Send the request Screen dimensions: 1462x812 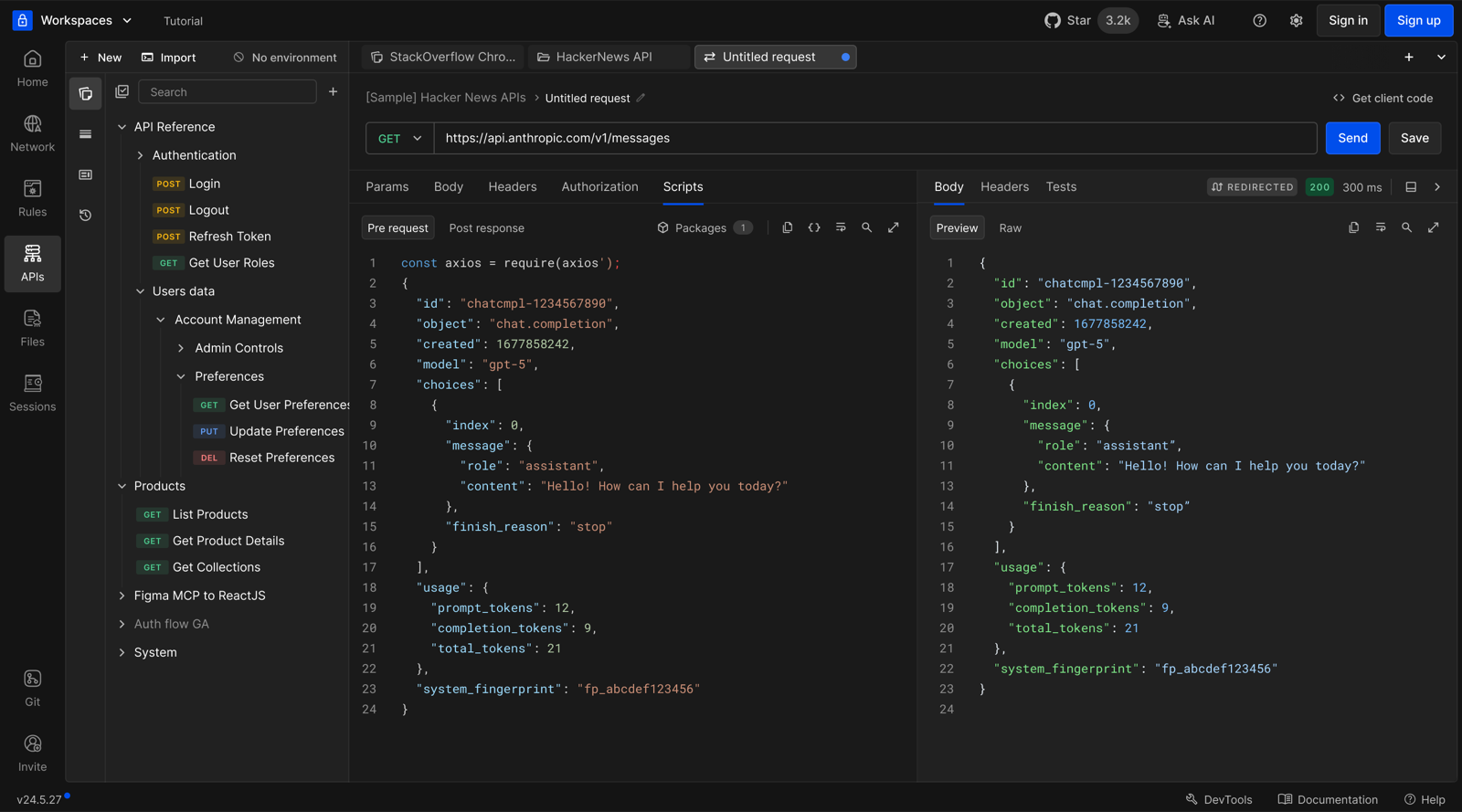pos(1352,138)
